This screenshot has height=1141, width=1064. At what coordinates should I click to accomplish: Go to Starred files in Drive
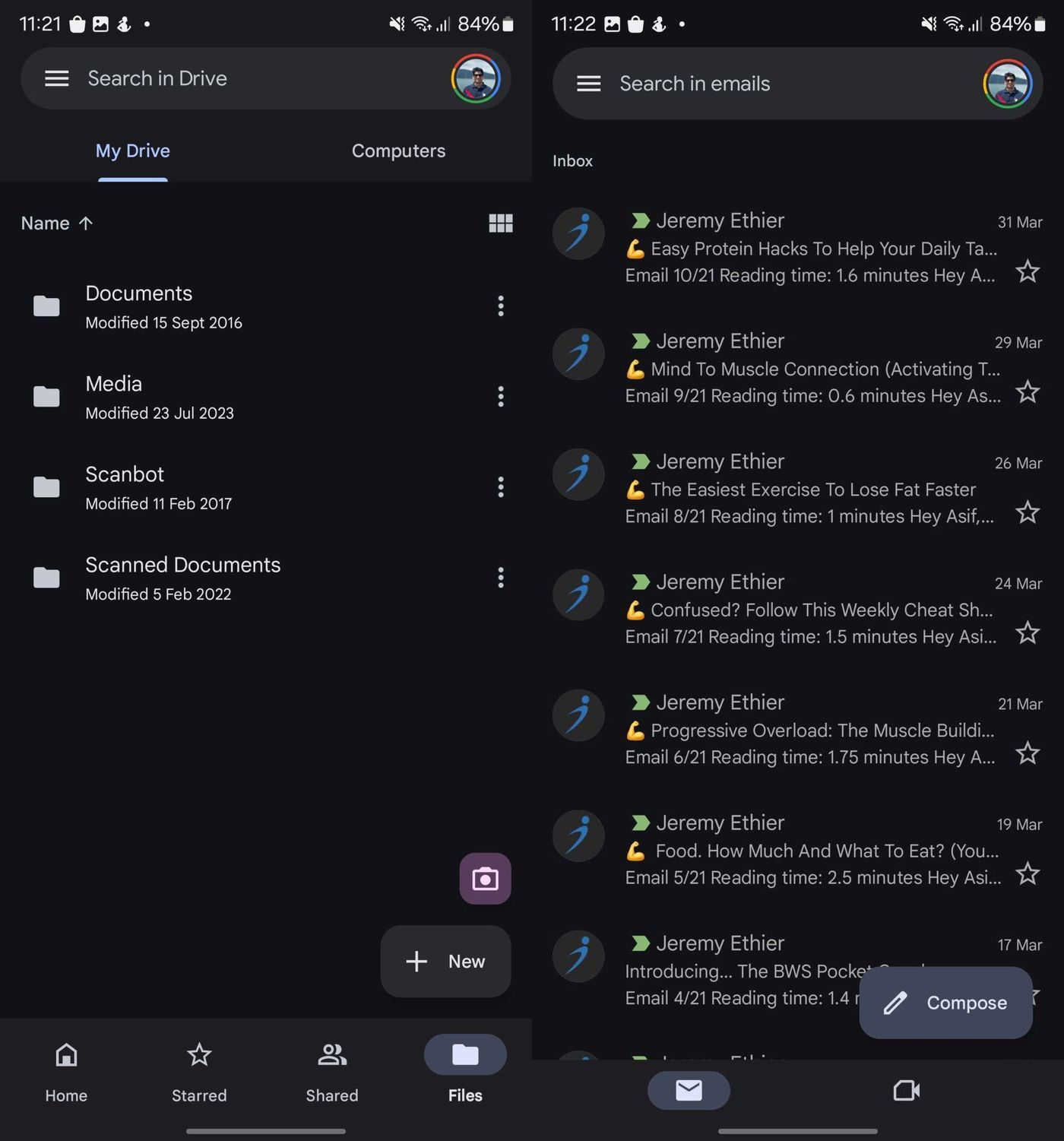point(199,1072)
